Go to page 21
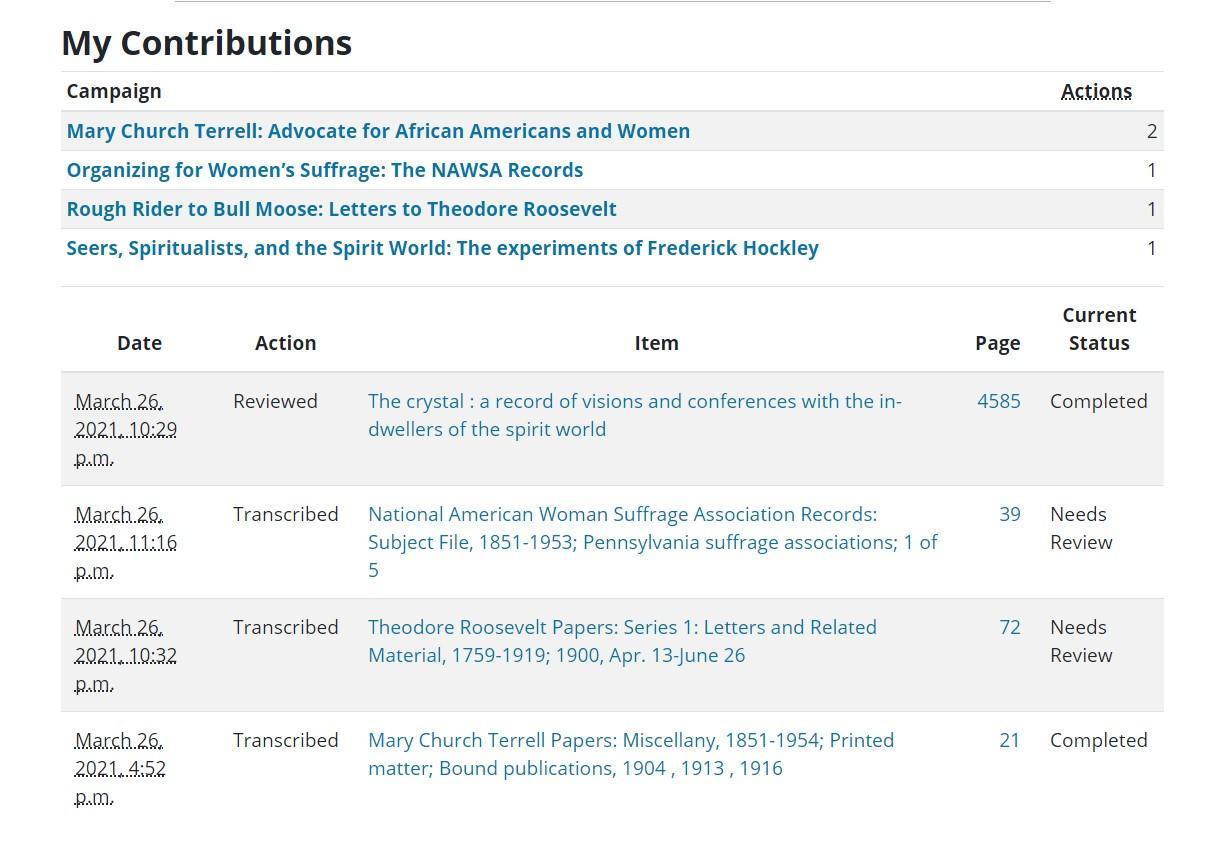 coord(1009,740)
